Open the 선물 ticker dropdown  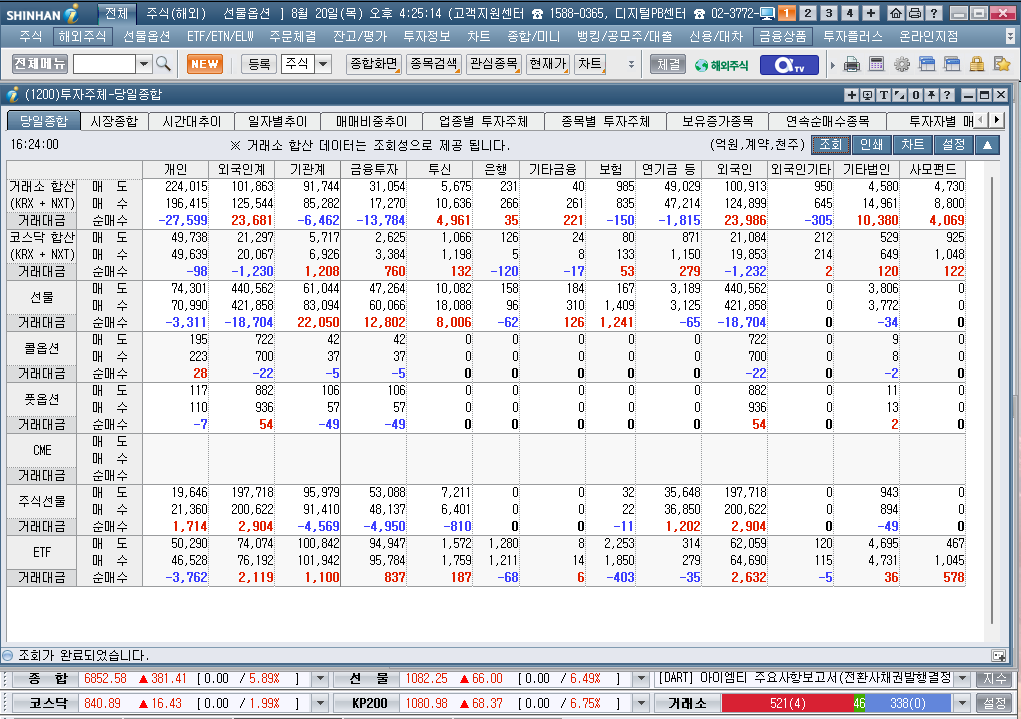coord(641,679)
